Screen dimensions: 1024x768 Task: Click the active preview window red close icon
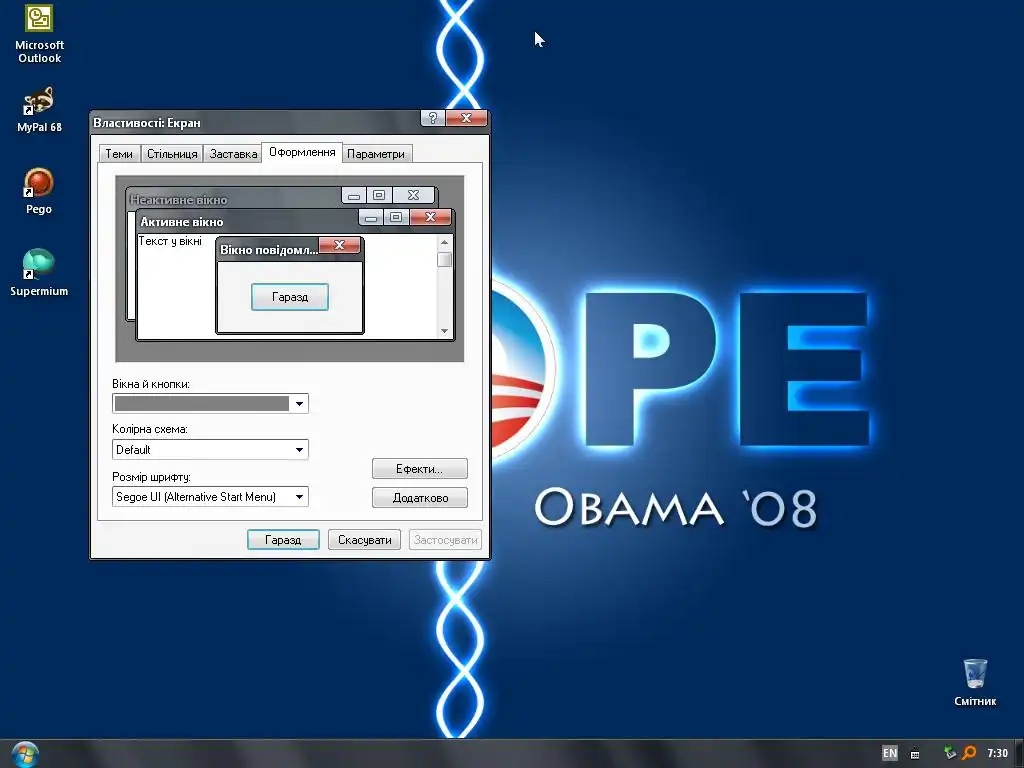430,217
